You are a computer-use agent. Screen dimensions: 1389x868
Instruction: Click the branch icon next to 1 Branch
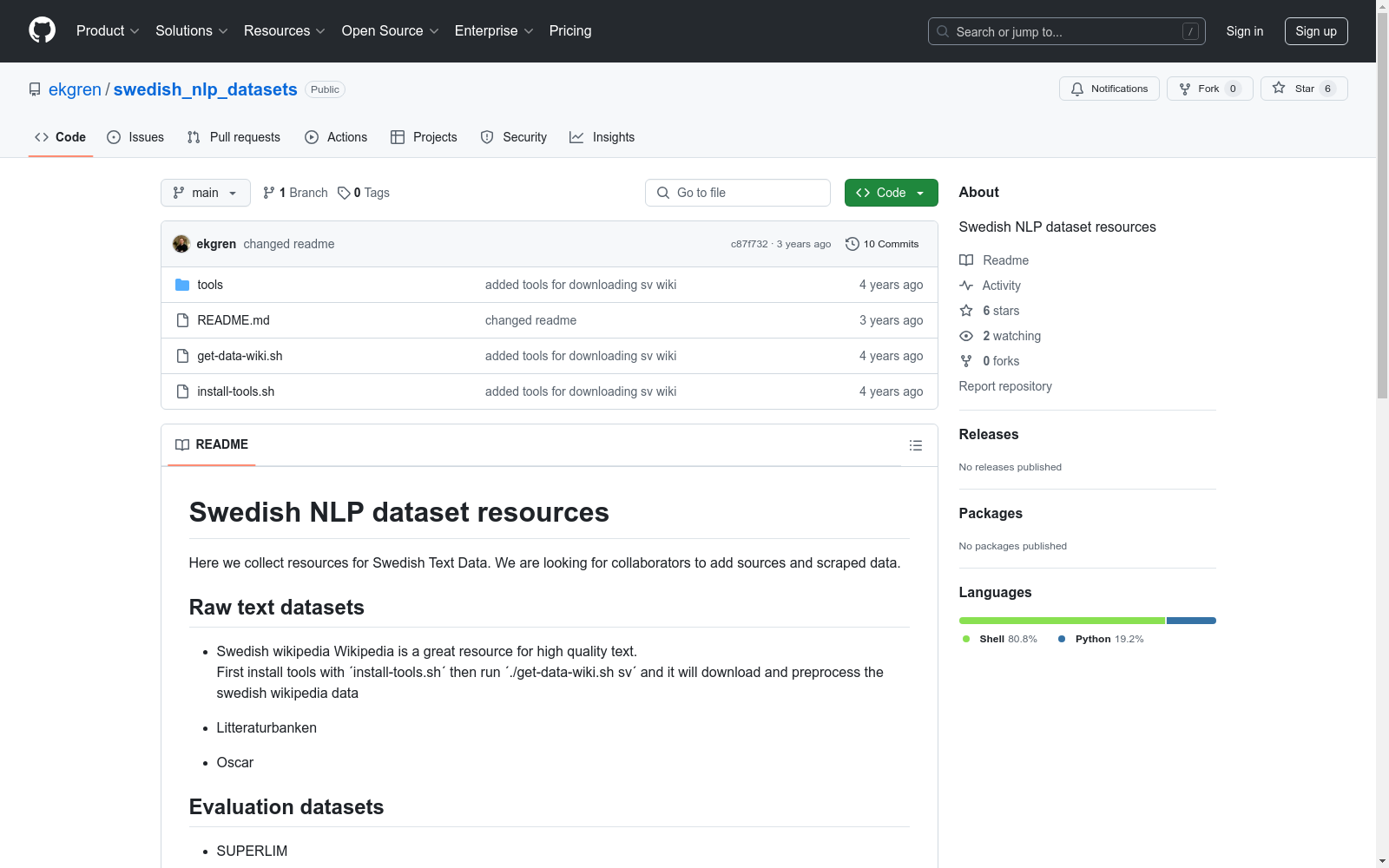click(269, 193)
